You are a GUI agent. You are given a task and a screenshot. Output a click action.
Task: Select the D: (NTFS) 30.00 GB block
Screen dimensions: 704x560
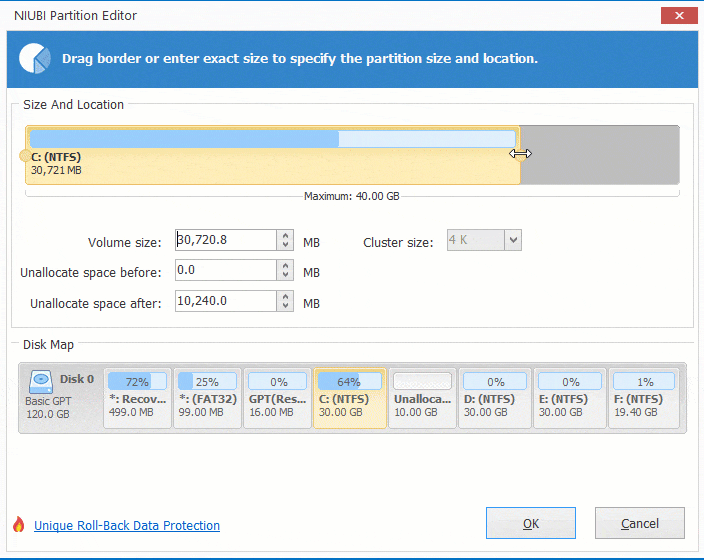(495, 398)
